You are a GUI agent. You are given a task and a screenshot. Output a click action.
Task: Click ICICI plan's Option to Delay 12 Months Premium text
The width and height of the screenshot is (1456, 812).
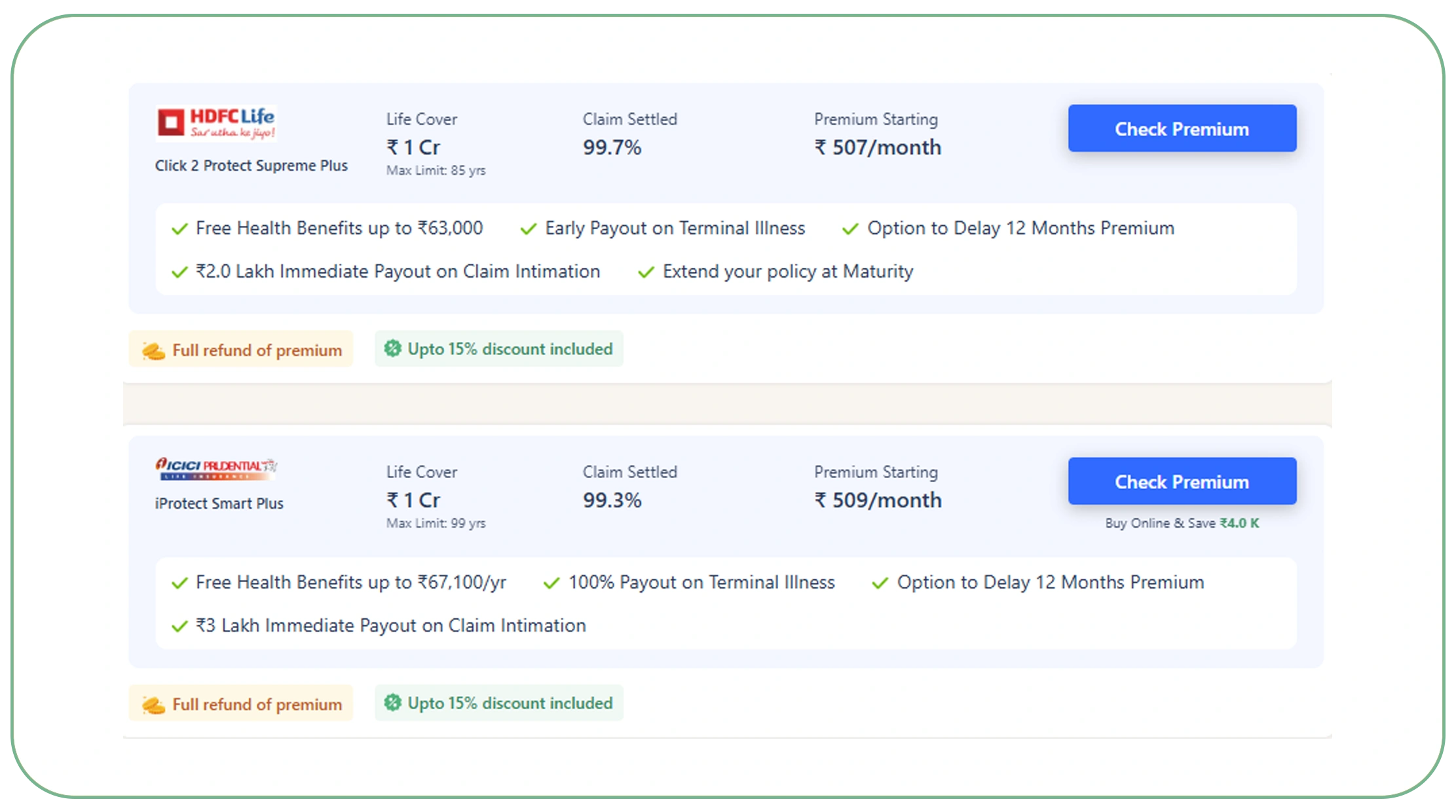click(x=1051, y=582)
